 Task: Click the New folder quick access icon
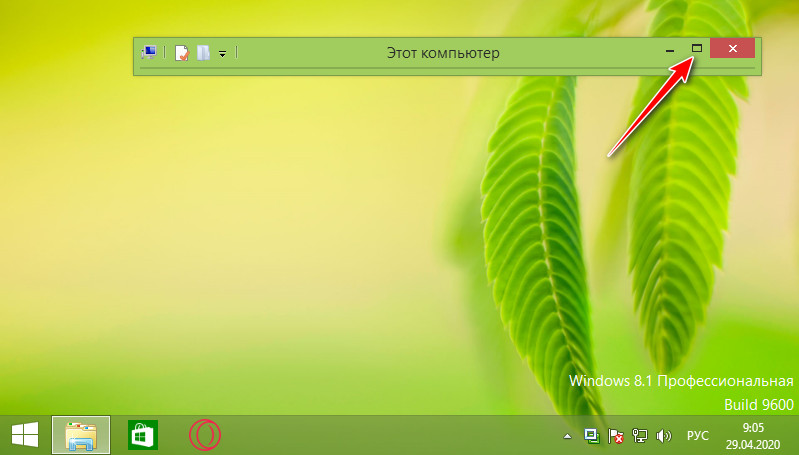coord(203,52)
